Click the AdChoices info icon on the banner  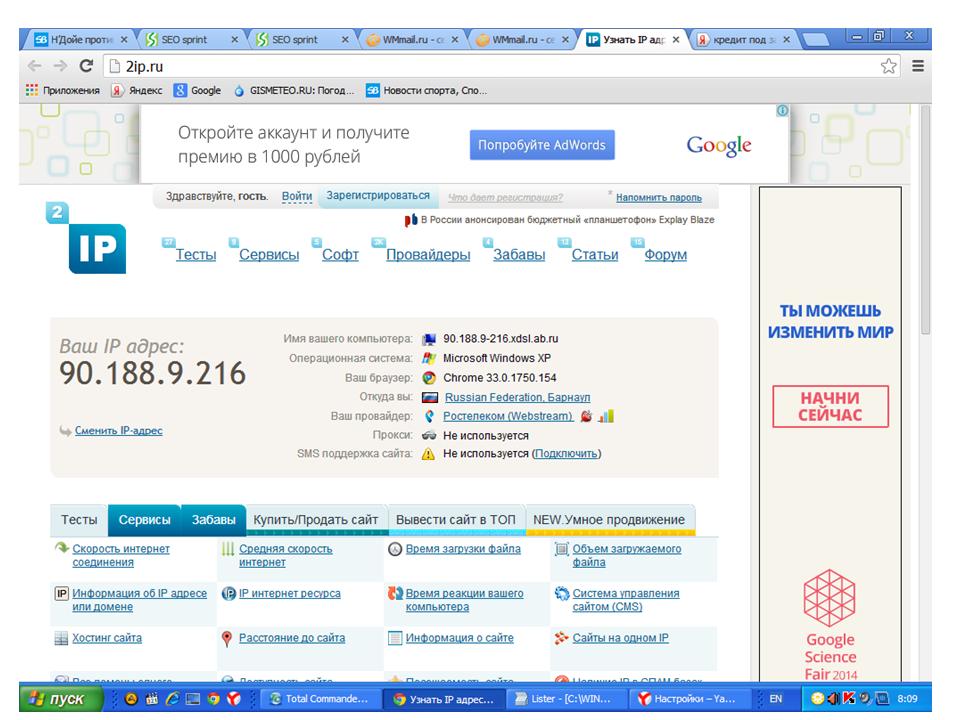click(x=782, y=111)
